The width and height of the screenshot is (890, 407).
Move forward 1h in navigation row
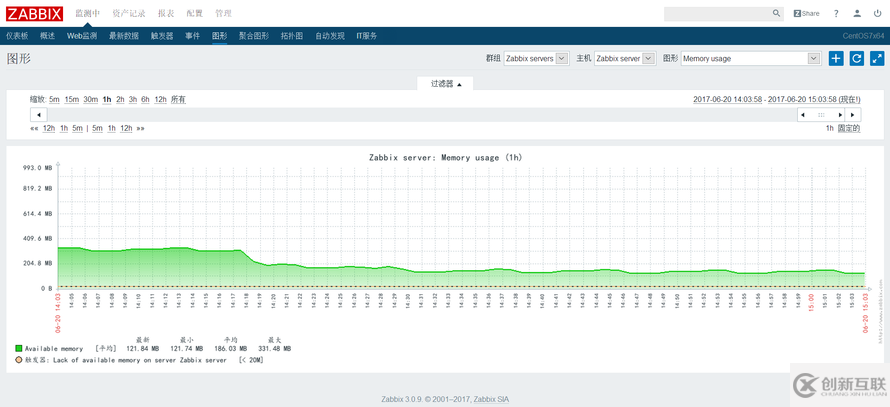tap(112, 128)
